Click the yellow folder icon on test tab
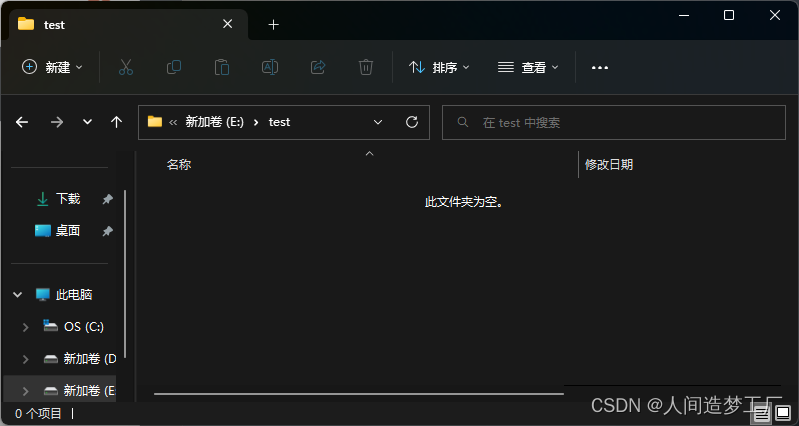Image resolution: width=799 pixels, height=426 pixels. (x=26, y=24)
